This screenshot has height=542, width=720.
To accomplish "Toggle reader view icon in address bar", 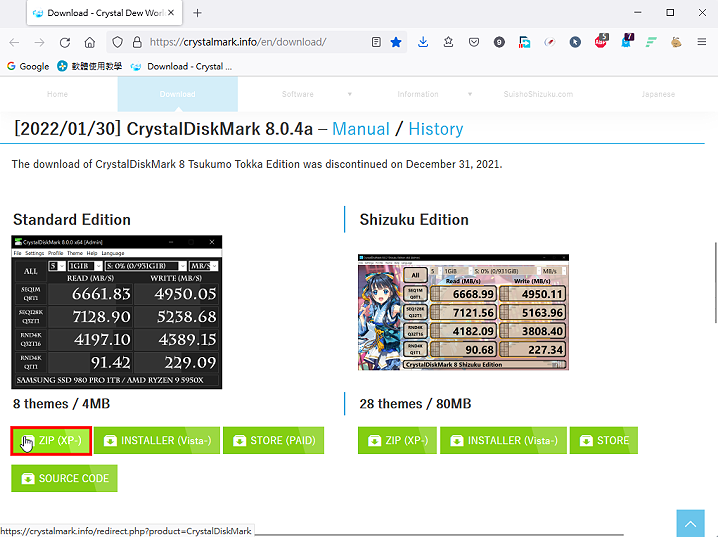I will click(x=376, y=42).
